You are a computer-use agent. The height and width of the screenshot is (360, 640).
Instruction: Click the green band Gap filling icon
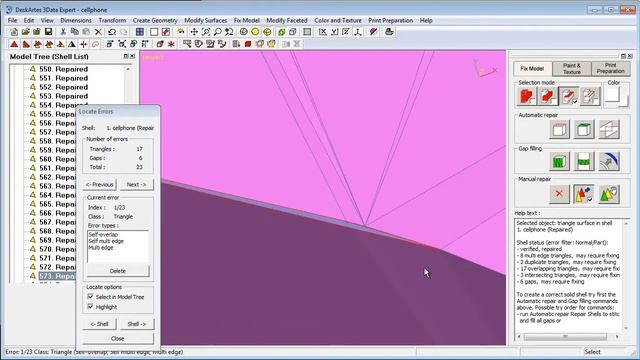584,161
